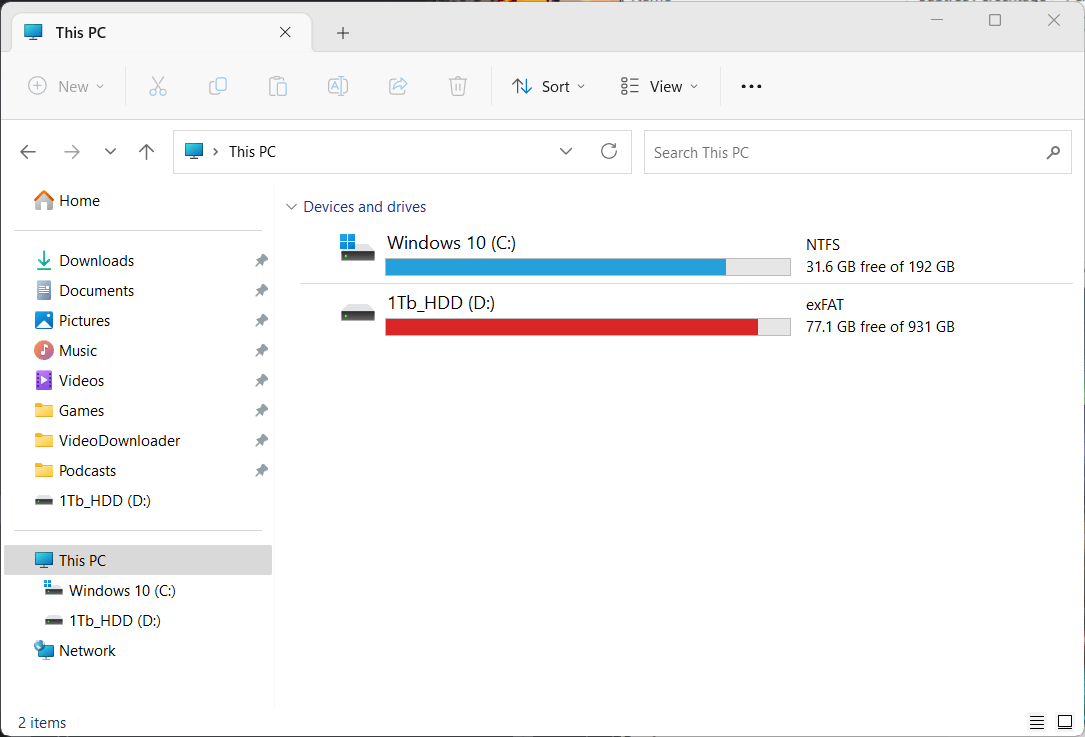This screenshot has height=737, width=1085.
Task: Click the Share icon in toolbar
Action: click(398, 87)
